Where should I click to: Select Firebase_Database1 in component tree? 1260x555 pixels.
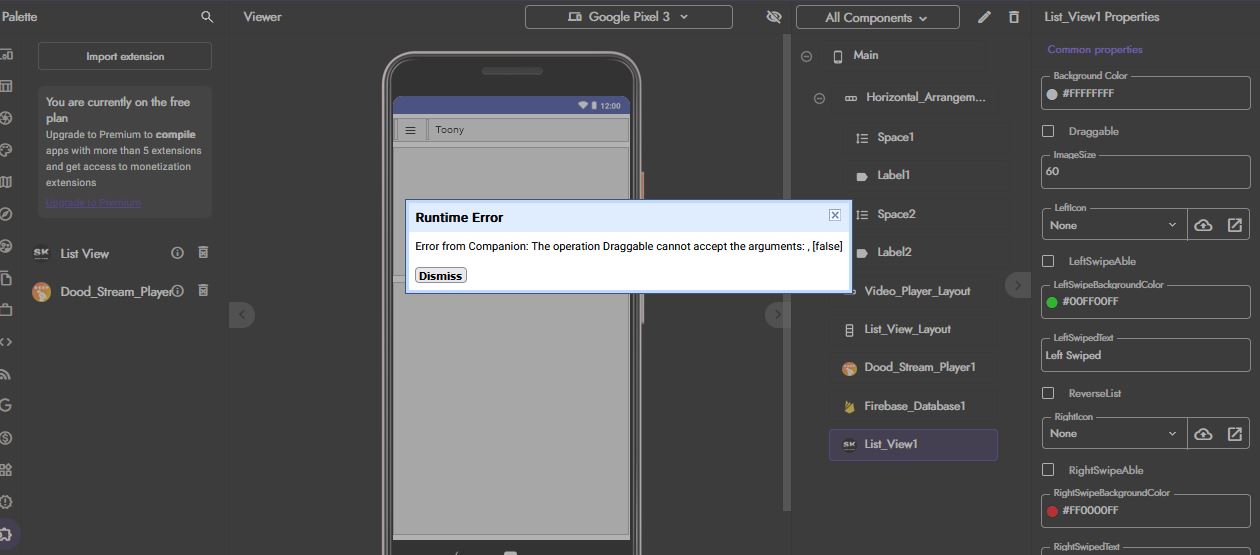[x=914, y=406]
